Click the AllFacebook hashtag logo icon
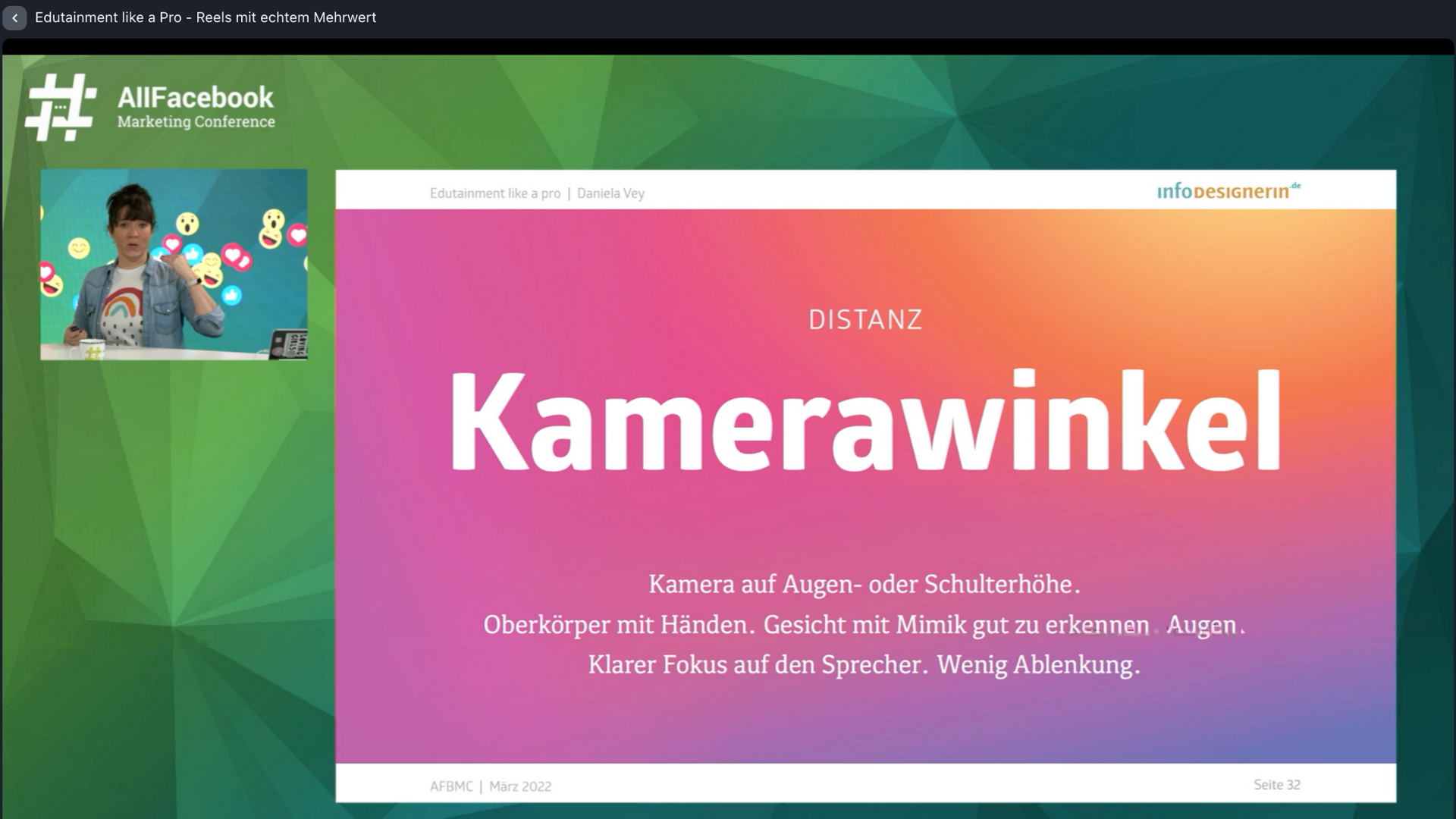1456x819 pixels. [61, 107]
